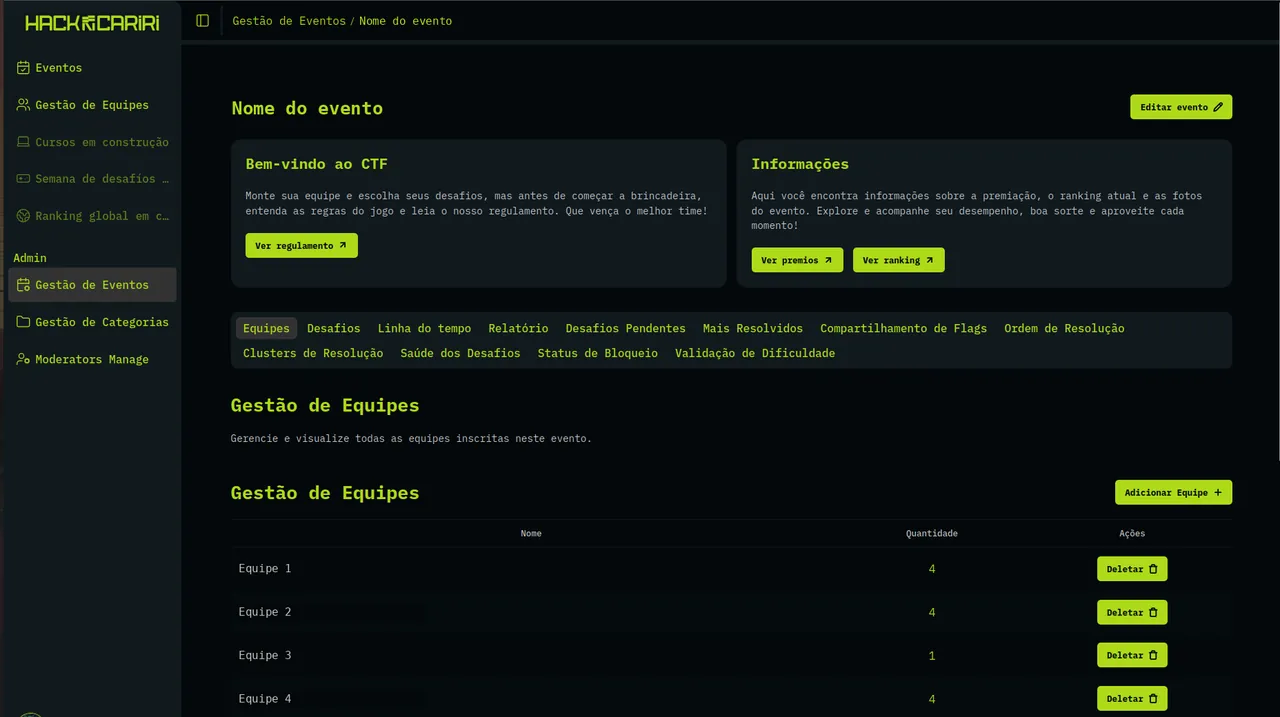Open the Mais Resolvidos tab
This screenshot has width=1280, height=717.
[753, 328]
